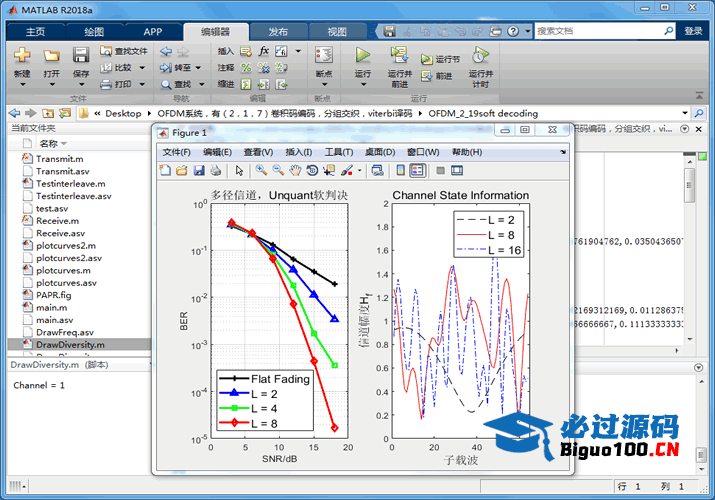The image size is (715, 500).
Task: Switch to the 发布 (Publish) tab
Action: pyautogui.click(x=278, y=32)
